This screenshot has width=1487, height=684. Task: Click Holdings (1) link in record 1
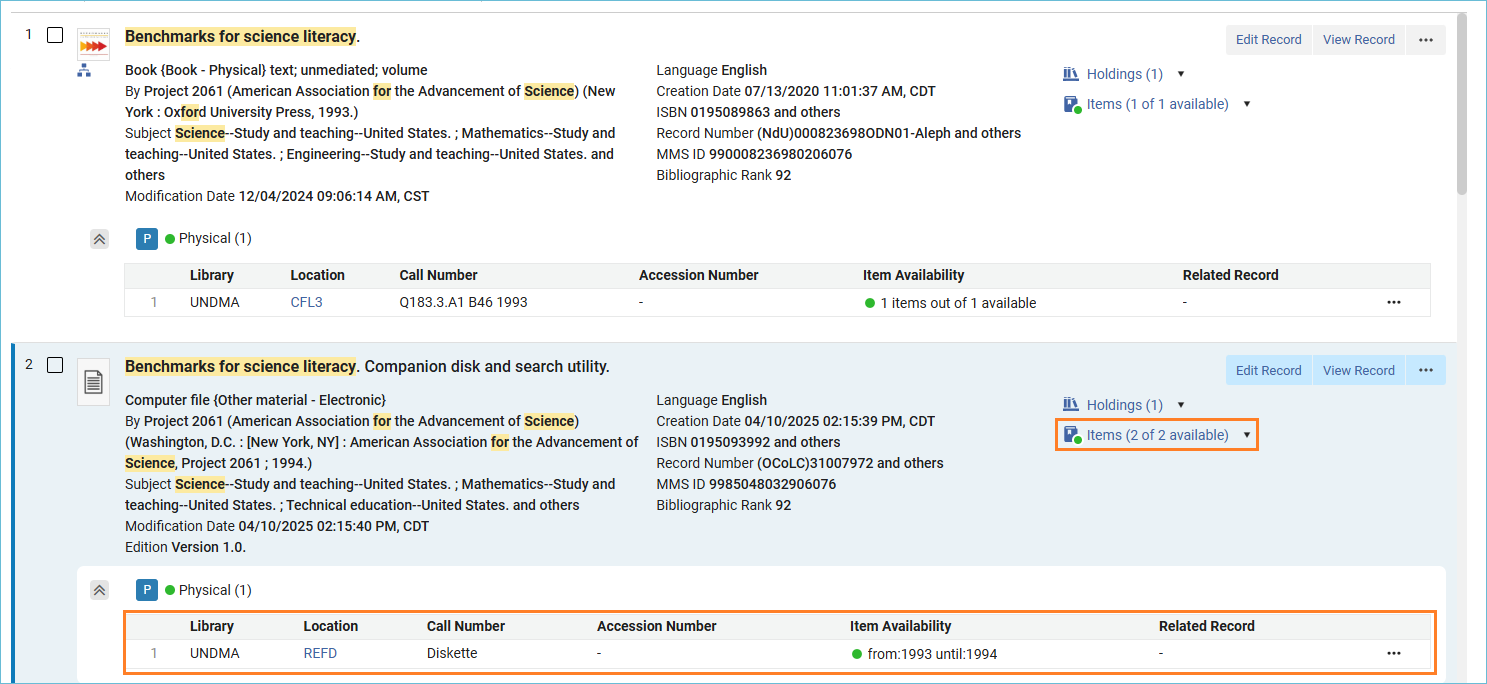coord(1124,74)
